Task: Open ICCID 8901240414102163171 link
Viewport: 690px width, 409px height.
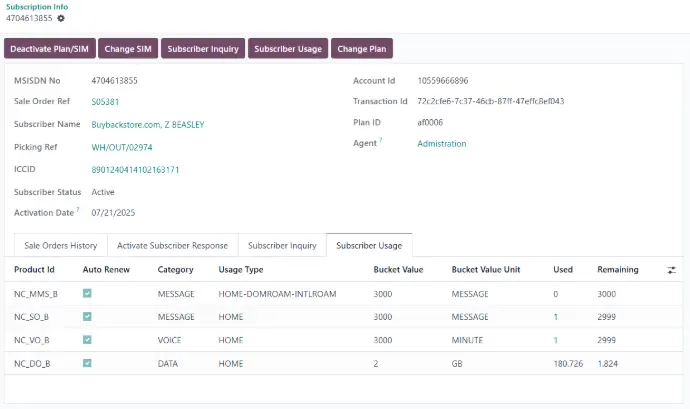Action: click(135, 170)
